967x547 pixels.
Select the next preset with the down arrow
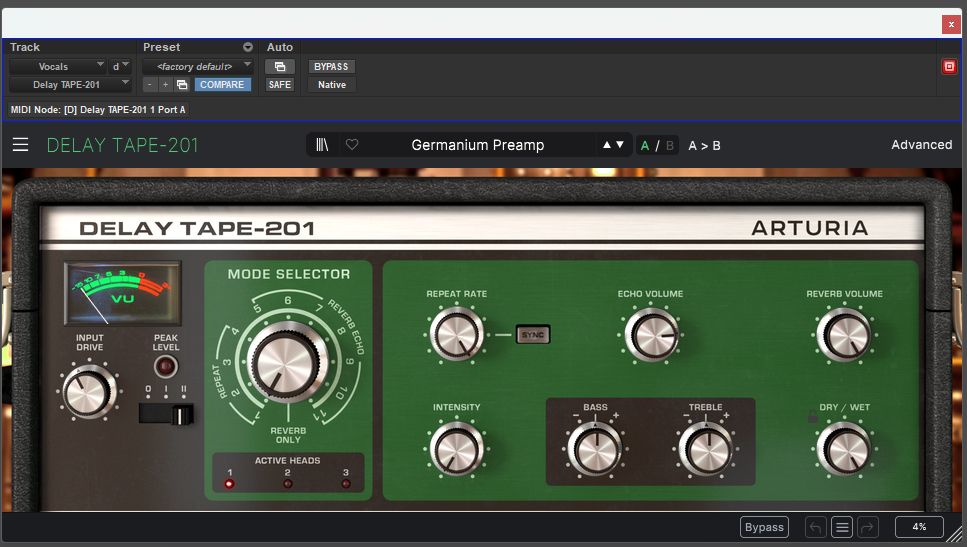[620, 145]
